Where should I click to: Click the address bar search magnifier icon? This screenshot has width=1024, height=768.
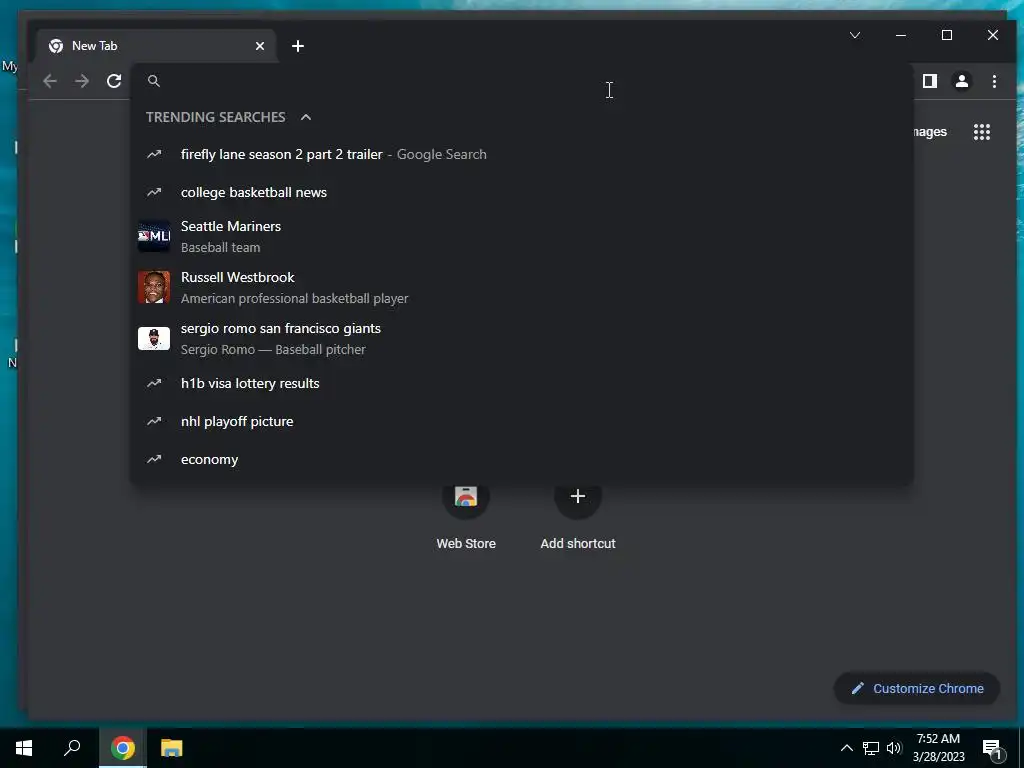coord(154,81)
